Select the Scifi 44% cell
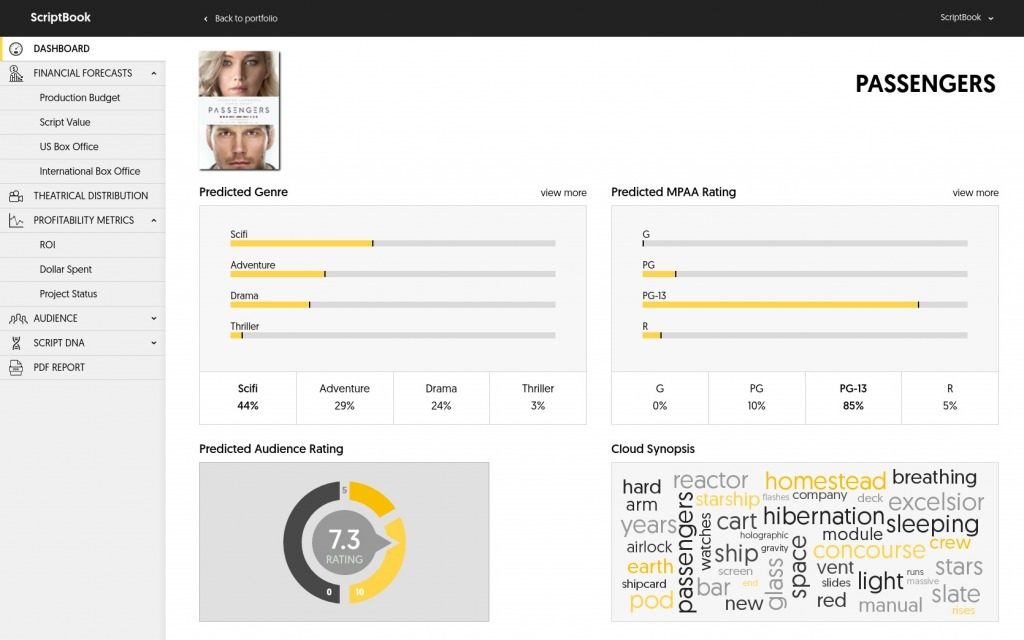The image size is (1024, 640). (x=248, y=398)
